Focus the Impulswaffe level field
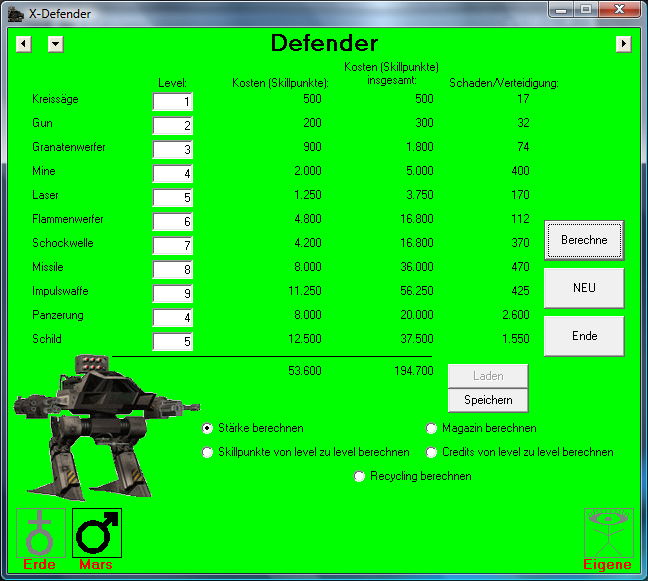Screen dimensions: 648x581 (172, 293)
